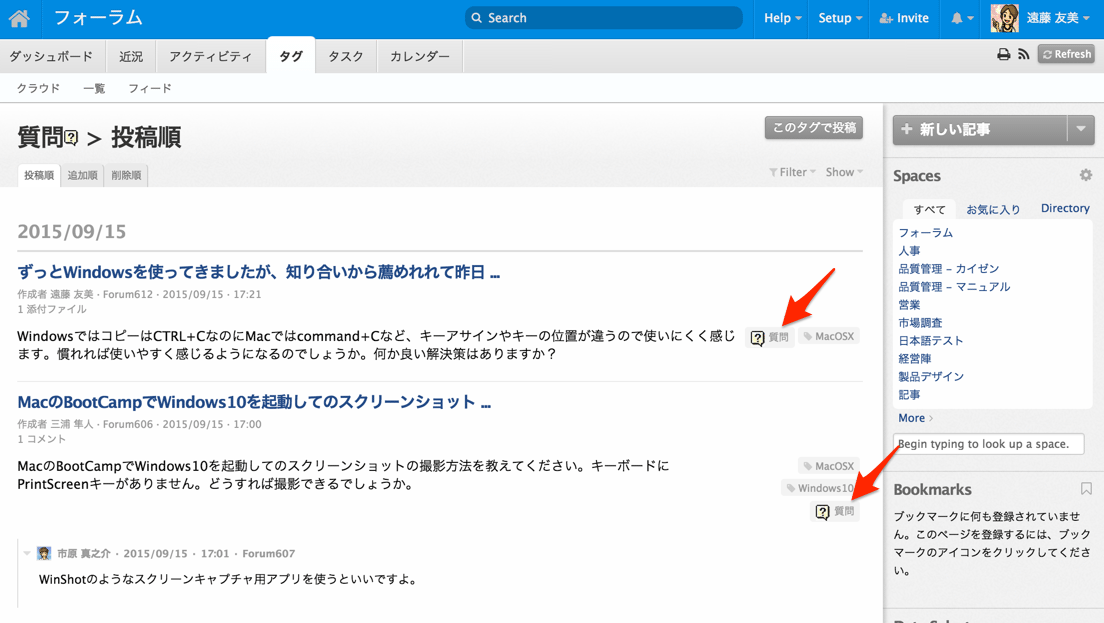
Task: Switch to ダッシュボード tab
Action: tap(51, 56)
